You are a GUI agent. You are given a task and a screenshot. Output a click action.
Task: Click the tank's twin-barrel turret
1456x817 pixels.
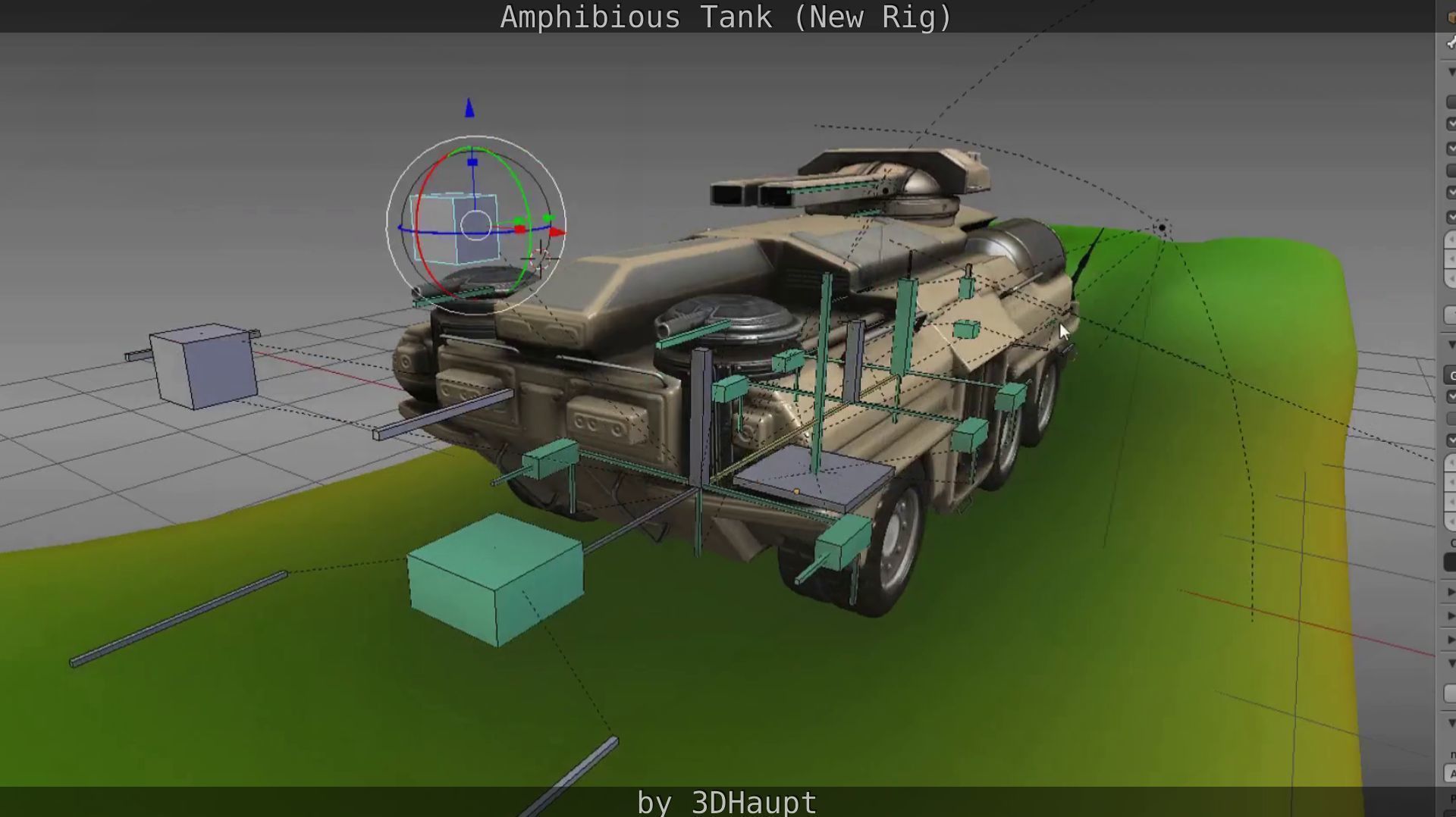click(849, 182)
